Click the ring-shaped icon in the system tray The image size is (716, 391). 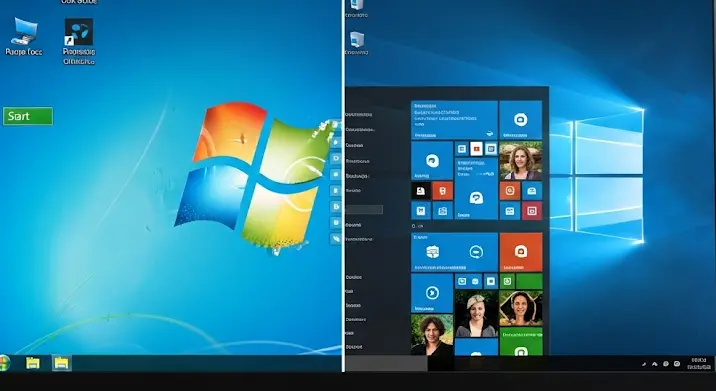pos(677,364)
